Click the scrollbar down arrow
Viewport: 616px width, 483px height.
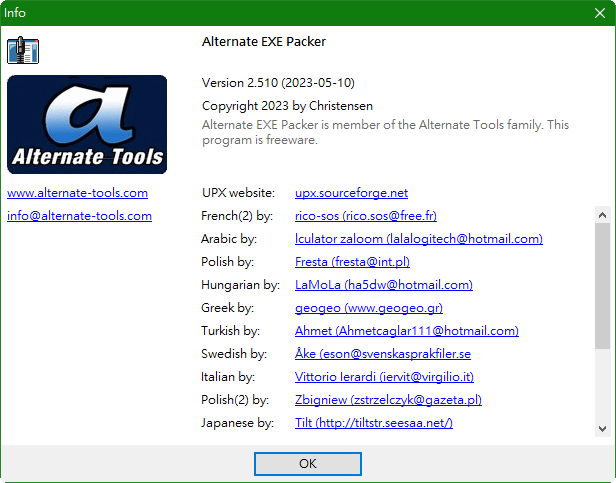click(x=602, y=428)
